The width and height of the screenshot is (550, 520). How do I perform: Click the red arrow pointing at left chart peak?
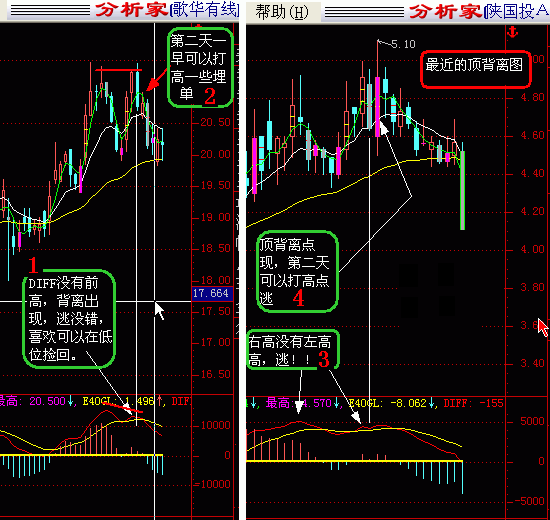(x=156, y=80)
